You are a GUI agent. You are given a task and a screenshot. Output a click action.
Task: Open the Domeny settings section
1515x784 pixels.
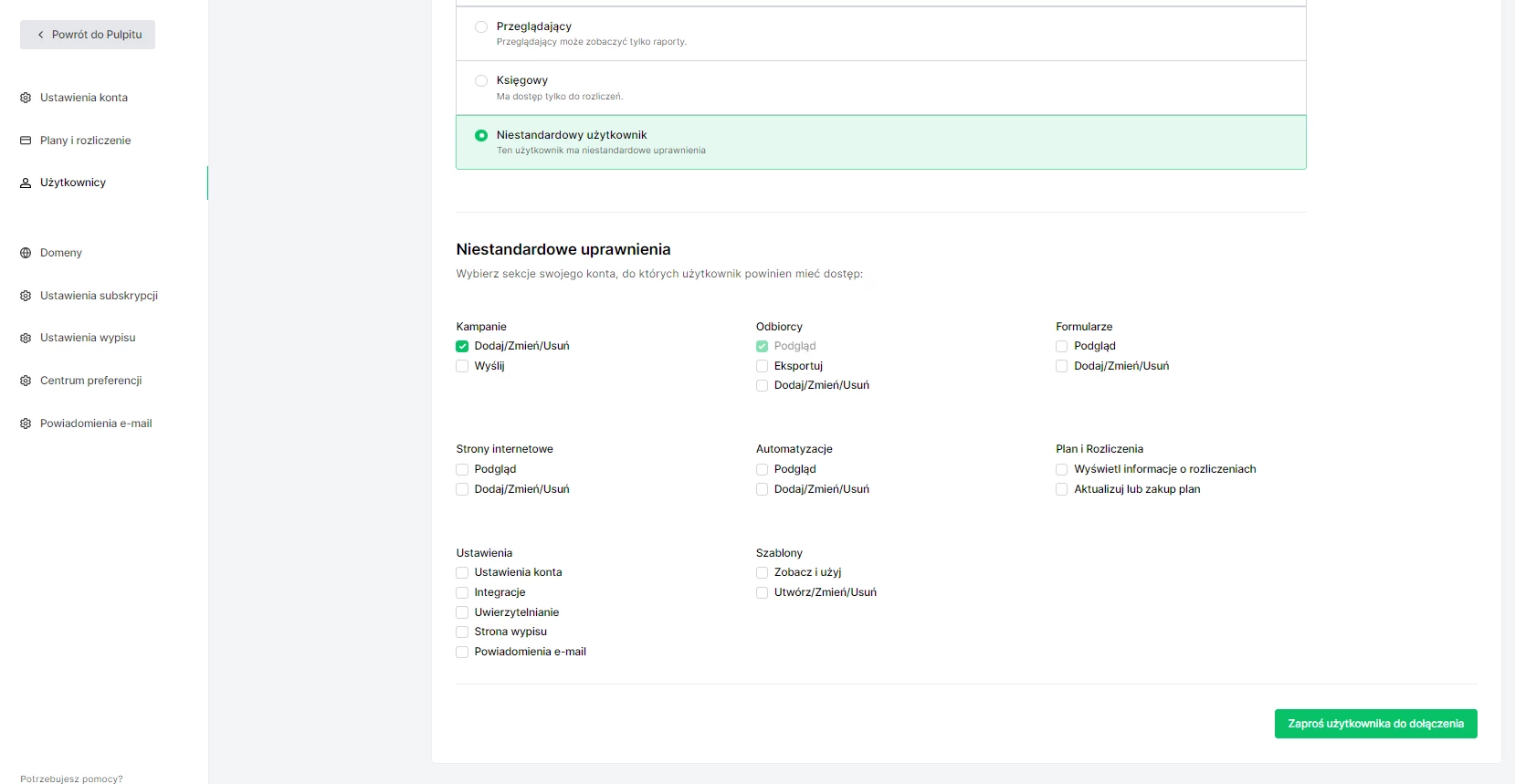click(61, 253)
